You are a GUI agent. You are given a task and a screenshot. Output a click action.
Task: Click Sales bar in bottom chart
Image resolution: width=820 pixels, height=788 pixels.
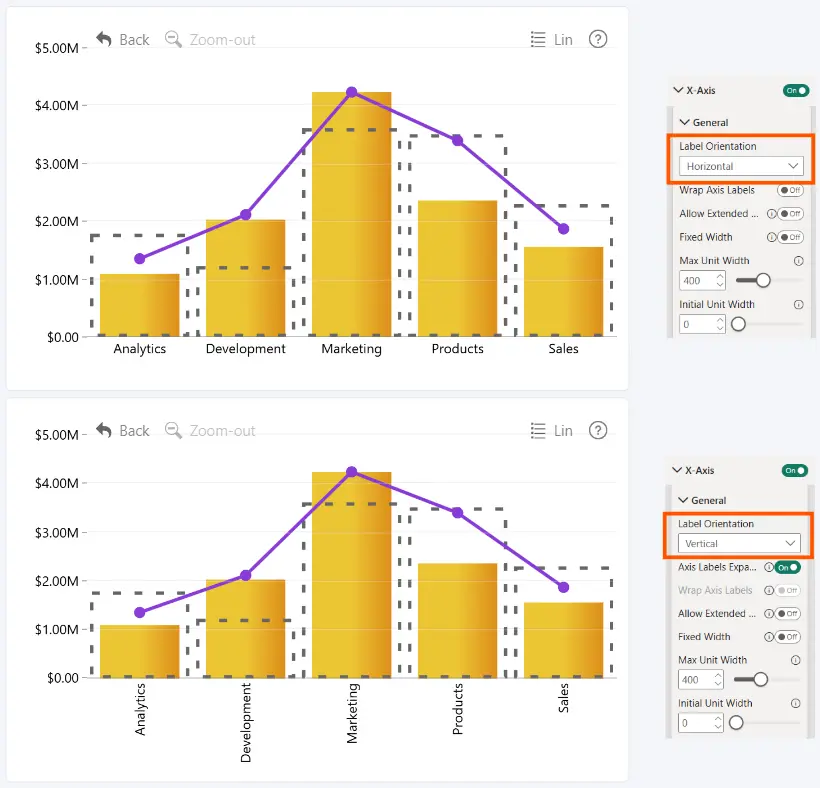coord(563,640)
